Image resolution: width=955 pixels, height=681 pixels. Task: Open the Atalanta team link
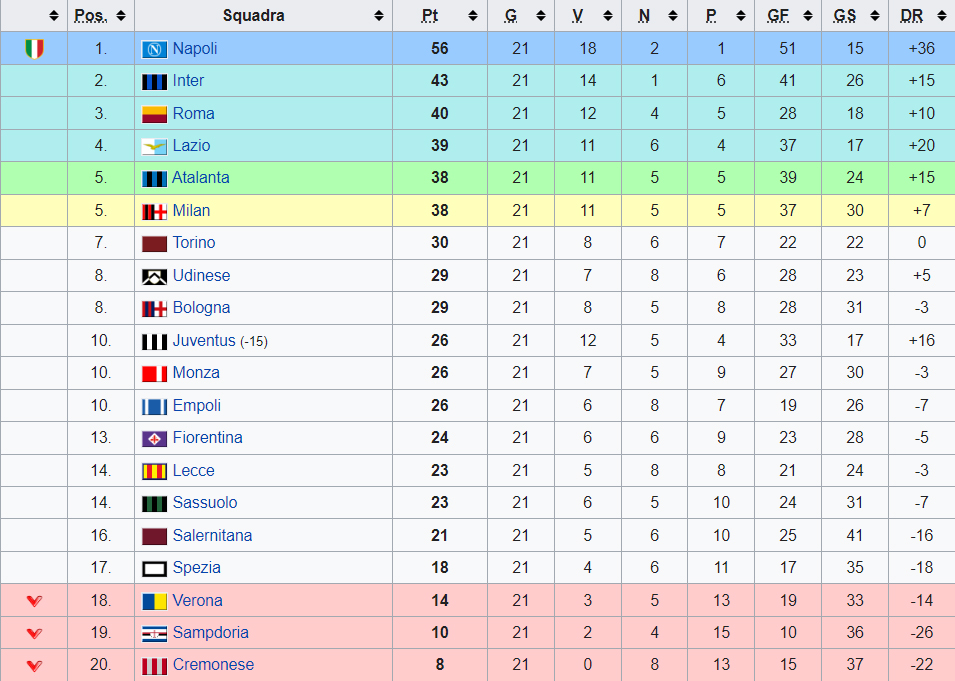(201, 178)
